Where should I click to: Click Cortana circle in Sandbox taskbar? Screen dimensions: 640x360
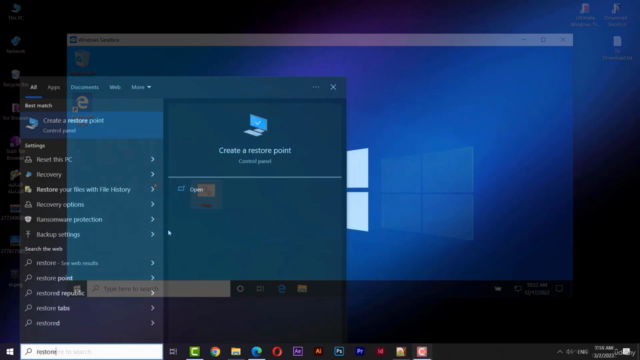pyautogui.click(x=240, y=289)
